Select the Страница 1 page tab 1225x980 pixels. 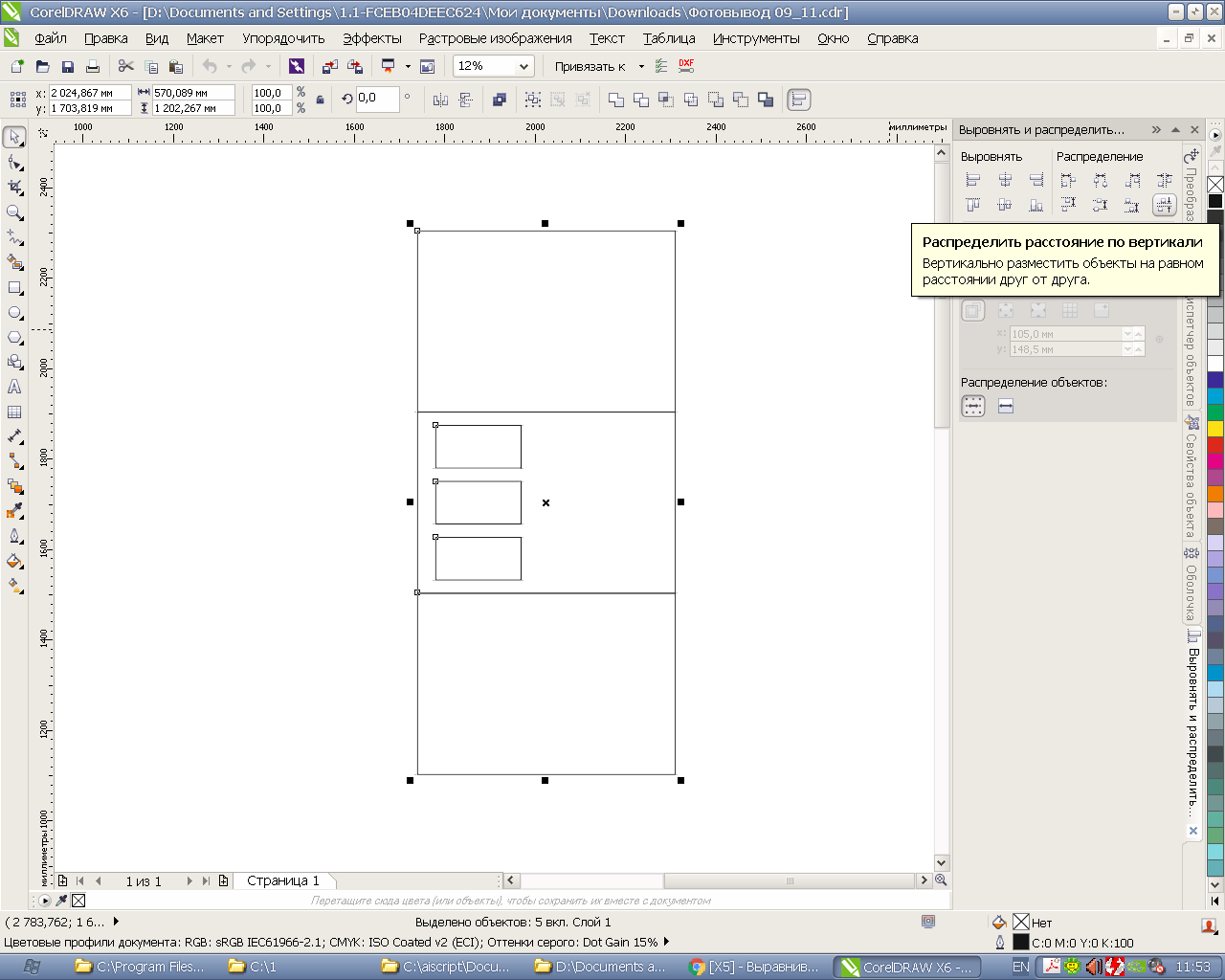(x=283, y=880)
